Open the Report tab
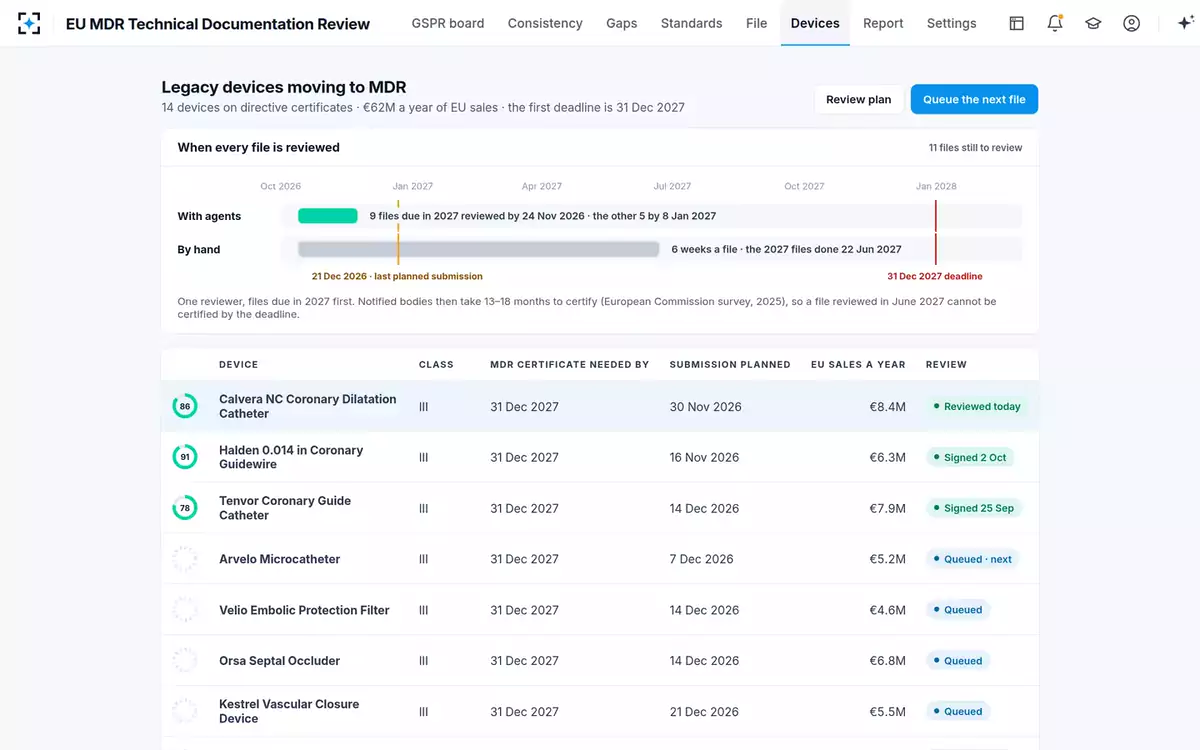Image resolution: width=1200 pixels, height=750 pixels. pyautogui.click(x=883, y=23)
